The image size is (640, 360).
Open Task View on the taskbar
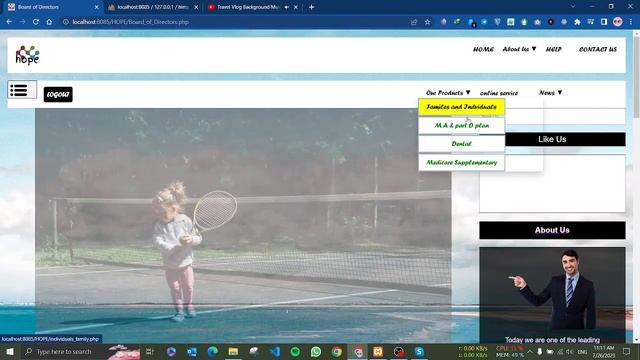[150, 351]
